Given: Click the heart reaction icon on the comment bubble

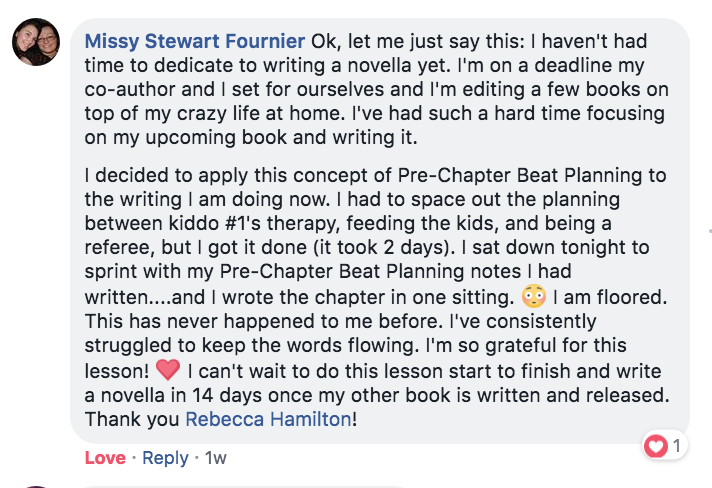Looking at the screenshot, I should [x=656, y=446].
